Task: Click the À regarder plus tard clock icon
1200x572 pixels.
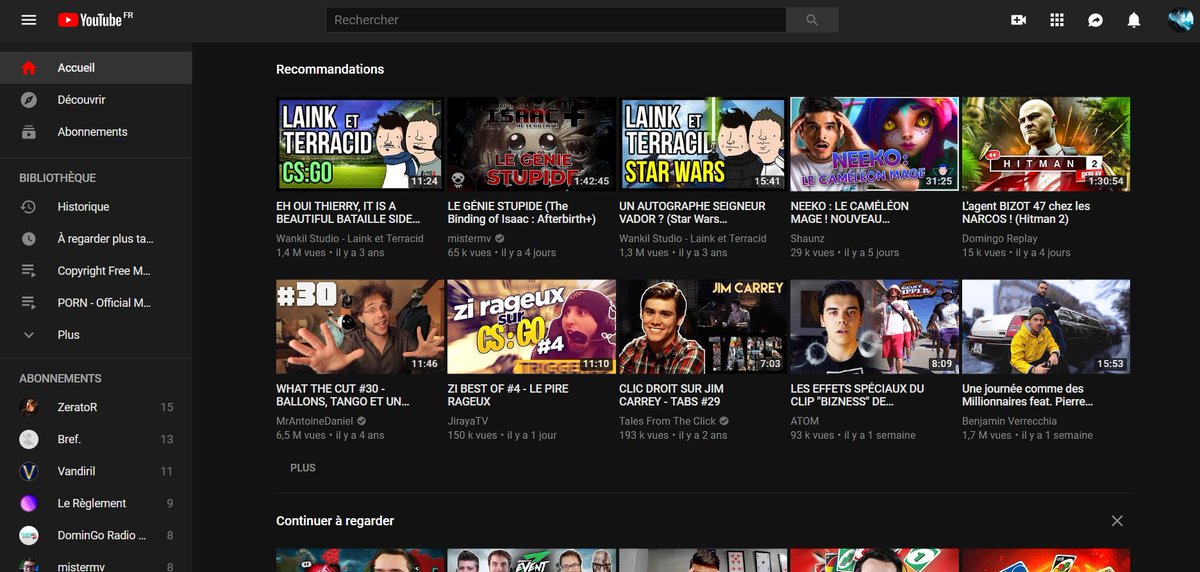Action: coord(29,239)
